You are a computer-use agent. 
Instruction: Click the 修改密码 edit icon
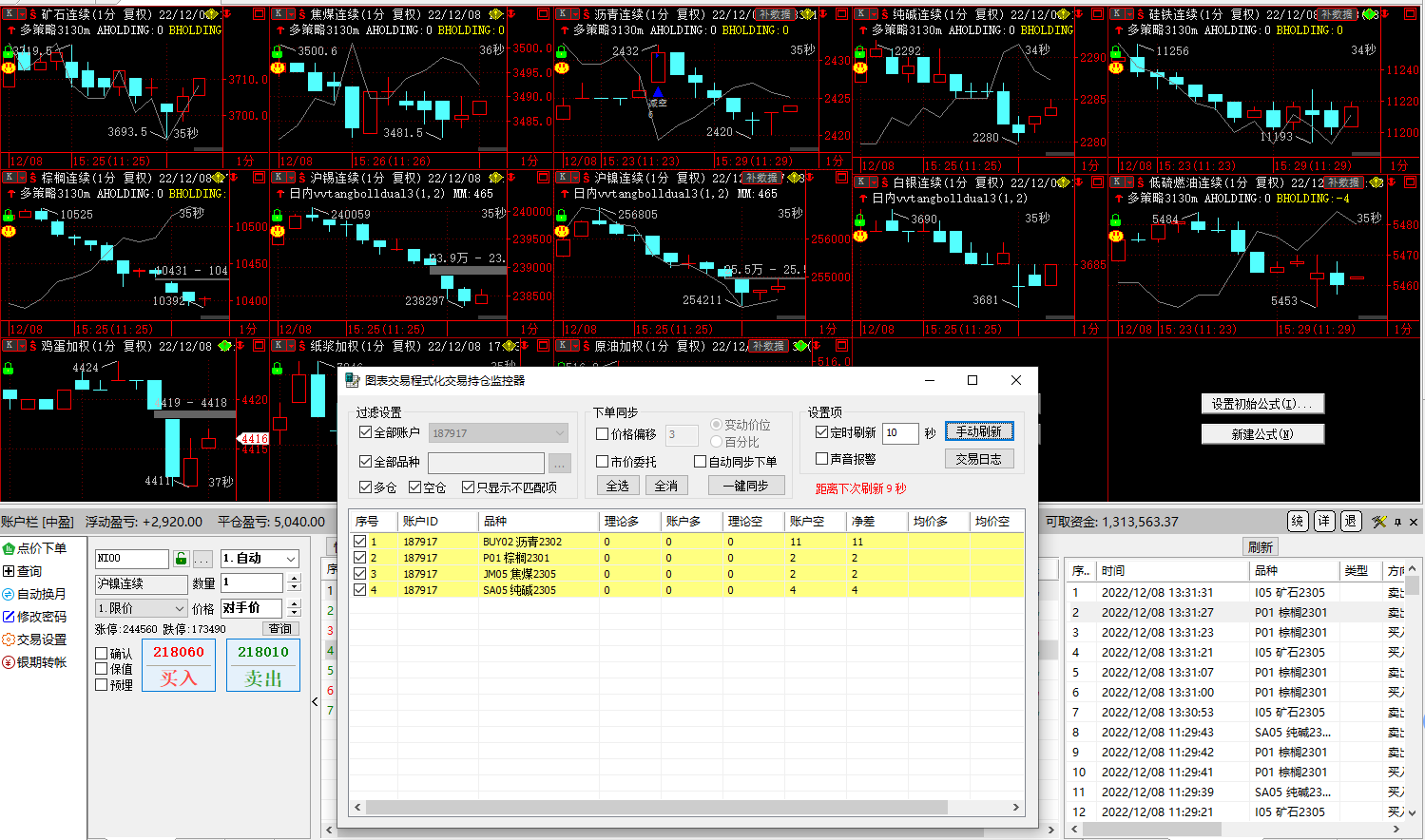point(9,617)
